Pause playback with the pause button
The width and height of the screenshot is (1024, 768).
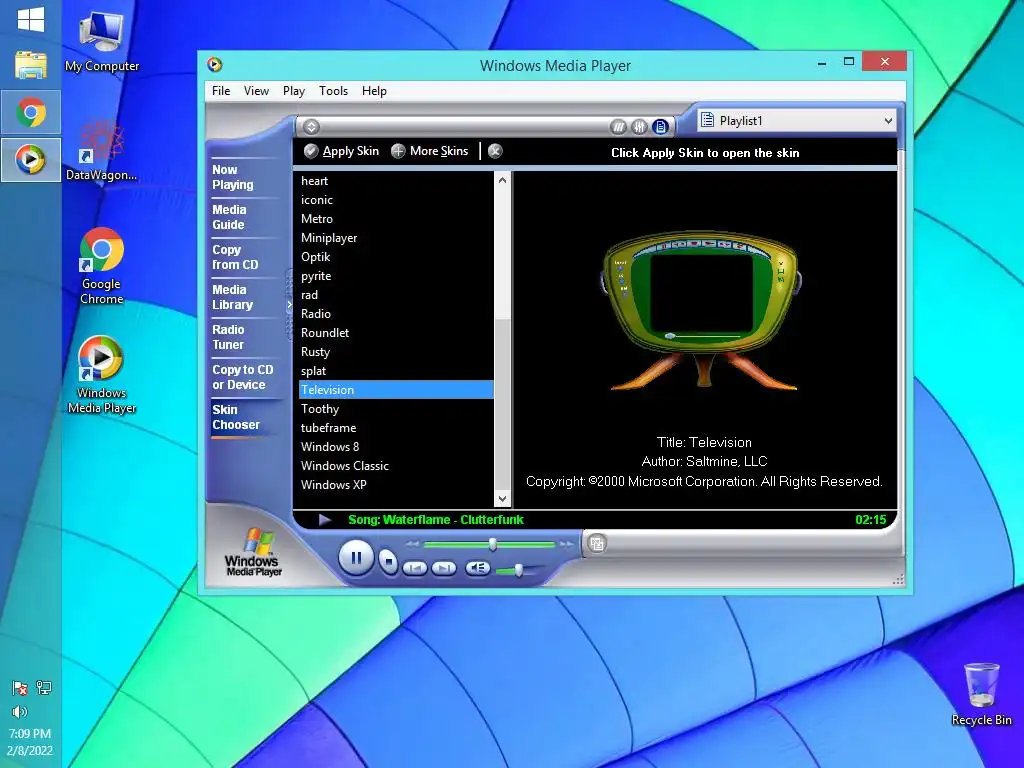click(x=356, y=558)
